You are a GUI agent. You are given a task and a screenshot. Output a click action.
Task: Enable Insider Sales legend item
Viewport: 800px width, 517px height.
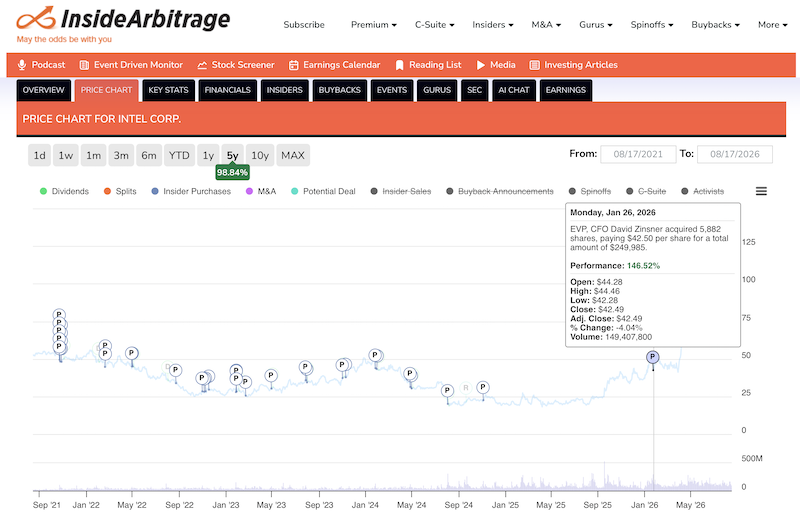tap(401, 191)
